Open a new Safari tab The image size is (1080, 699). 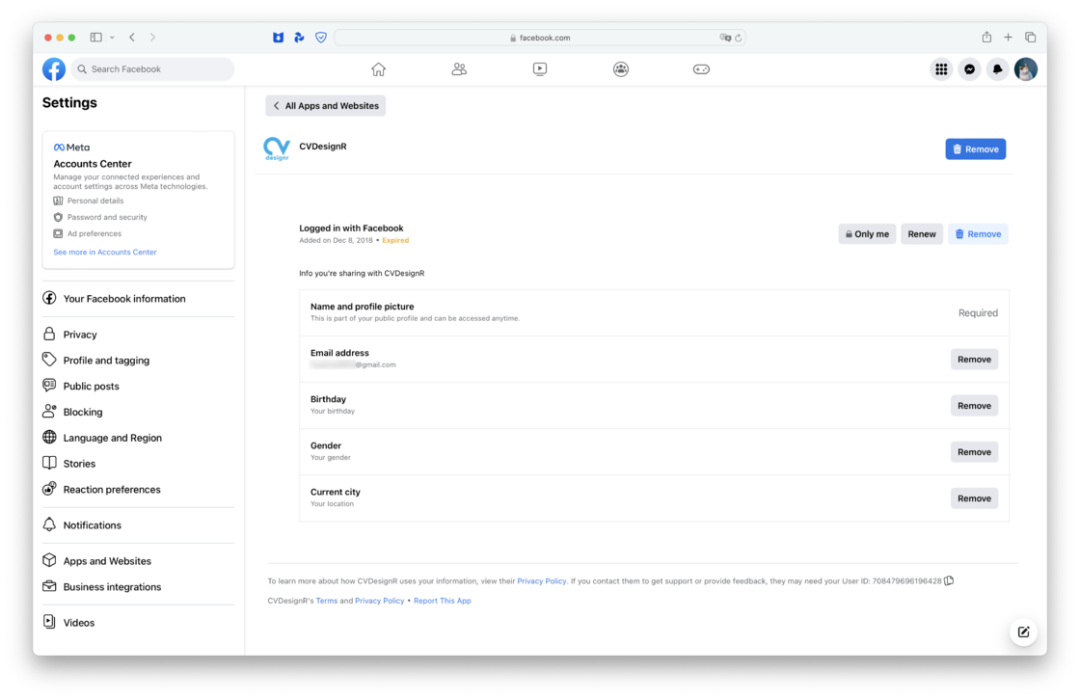1008,37
